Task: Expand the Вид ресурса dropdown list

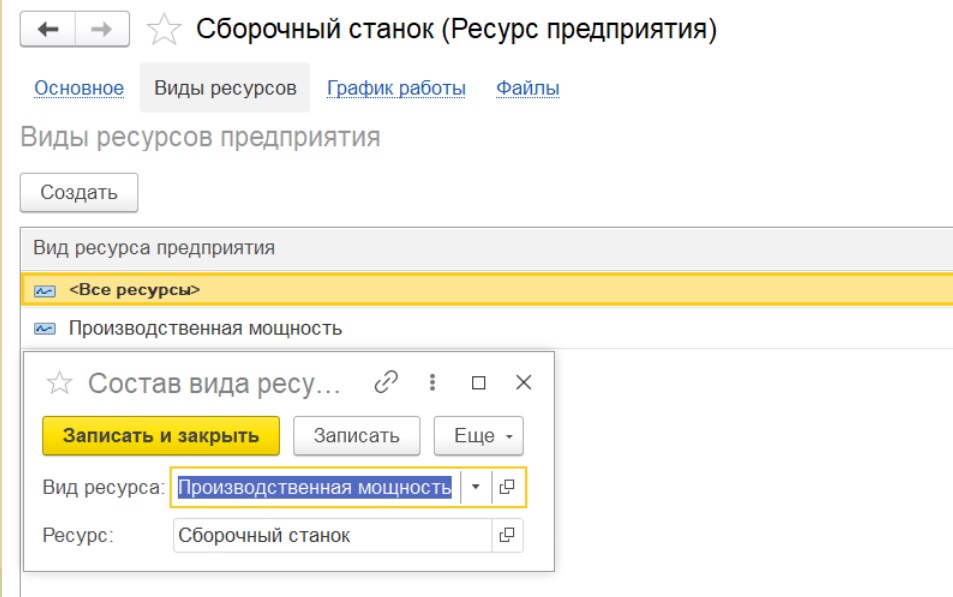Action: [x=476, y=487]
